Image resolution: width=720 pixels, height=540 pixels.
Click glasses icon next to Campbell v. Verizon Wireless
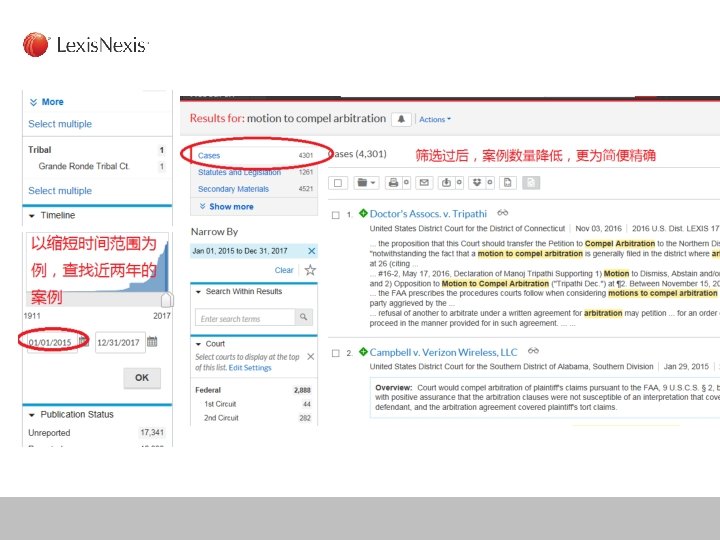533,351
